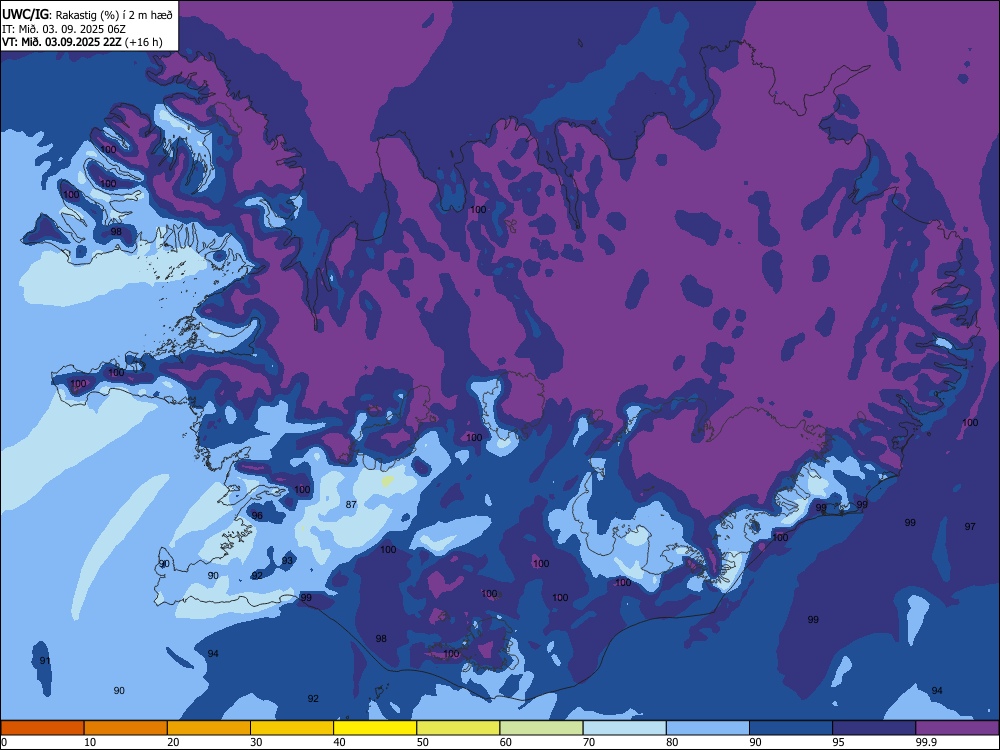
Task: Click the legend label '50'
Action: coord(422,742)
